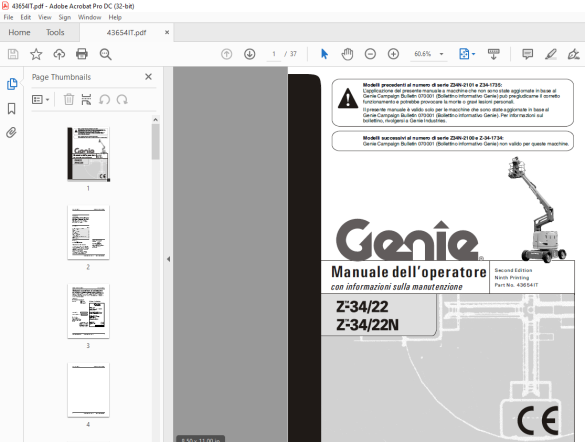Zoom out with the minus icon
585x442 pixels.
[x=370, y=54]
